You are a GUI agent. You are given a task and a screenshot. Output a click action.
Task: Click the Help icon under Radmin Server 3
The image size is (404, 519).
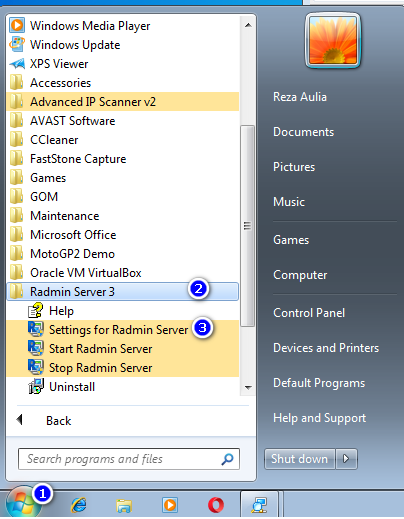coord(35,310)
